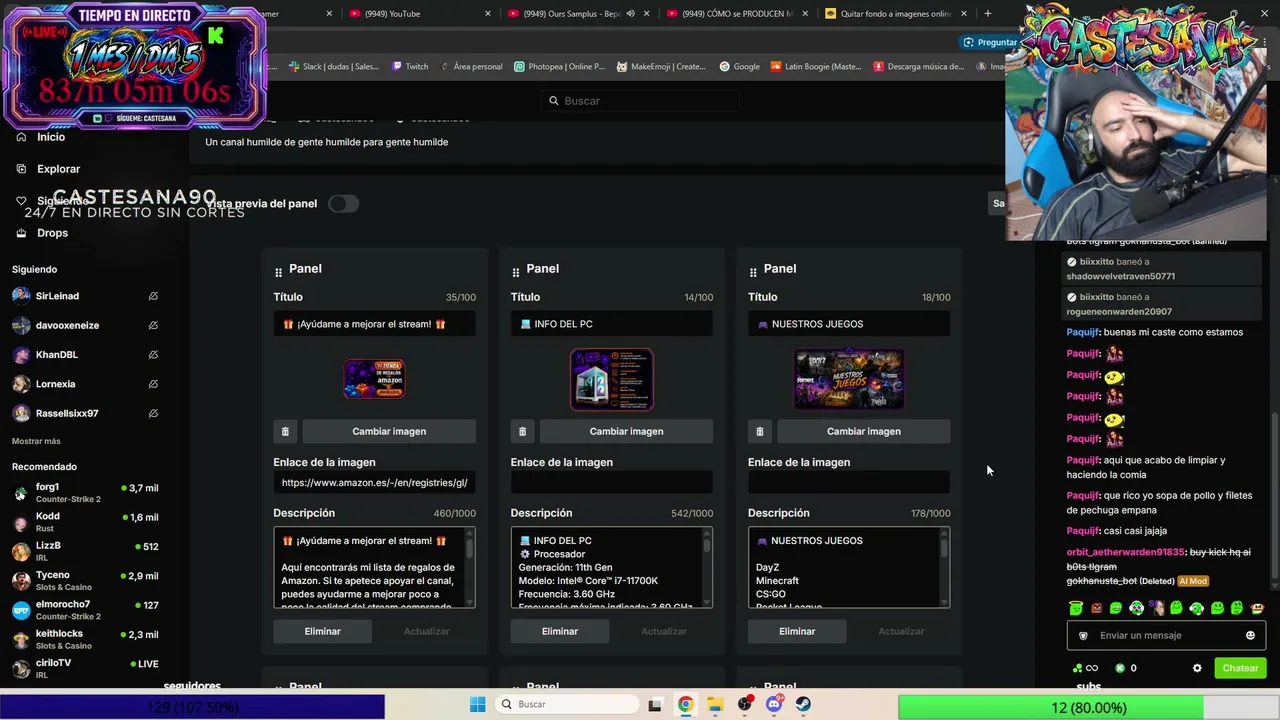Viewport: 1280px width, 720px height.
Task: Expand followed list with Mostrar más
Action: click(36, 441)
